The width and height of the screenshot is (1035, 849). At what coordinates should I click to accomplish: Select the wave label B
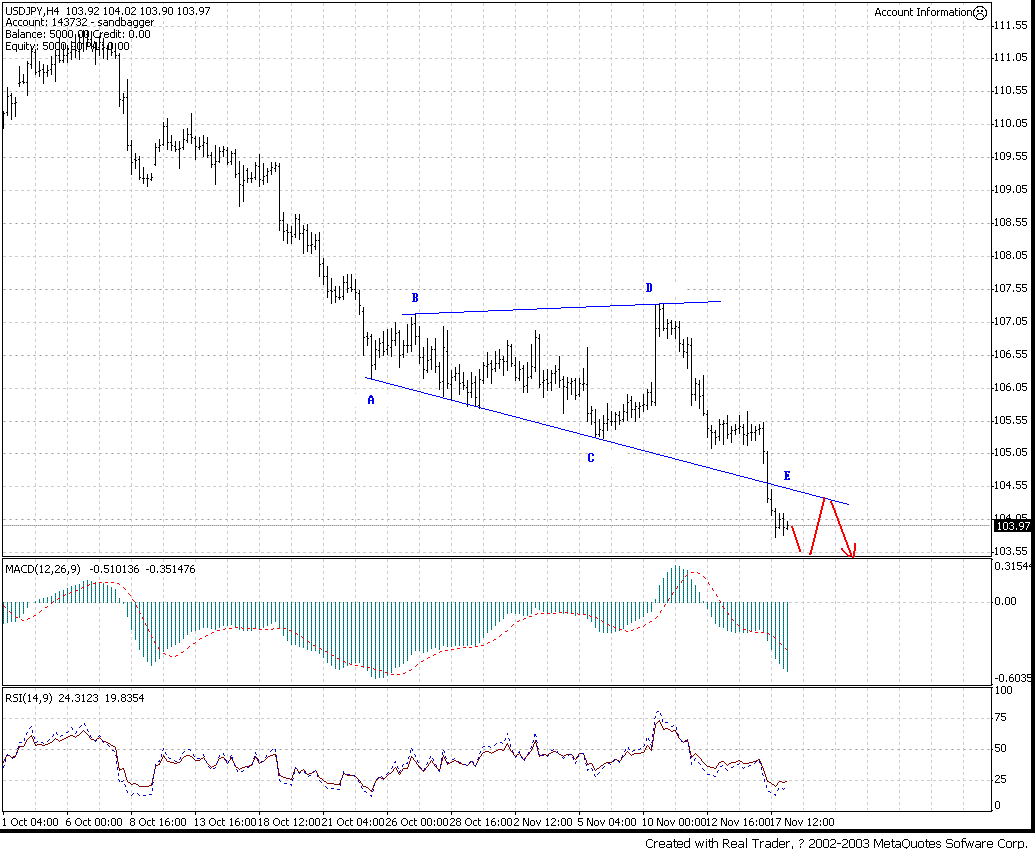point(415,298)
